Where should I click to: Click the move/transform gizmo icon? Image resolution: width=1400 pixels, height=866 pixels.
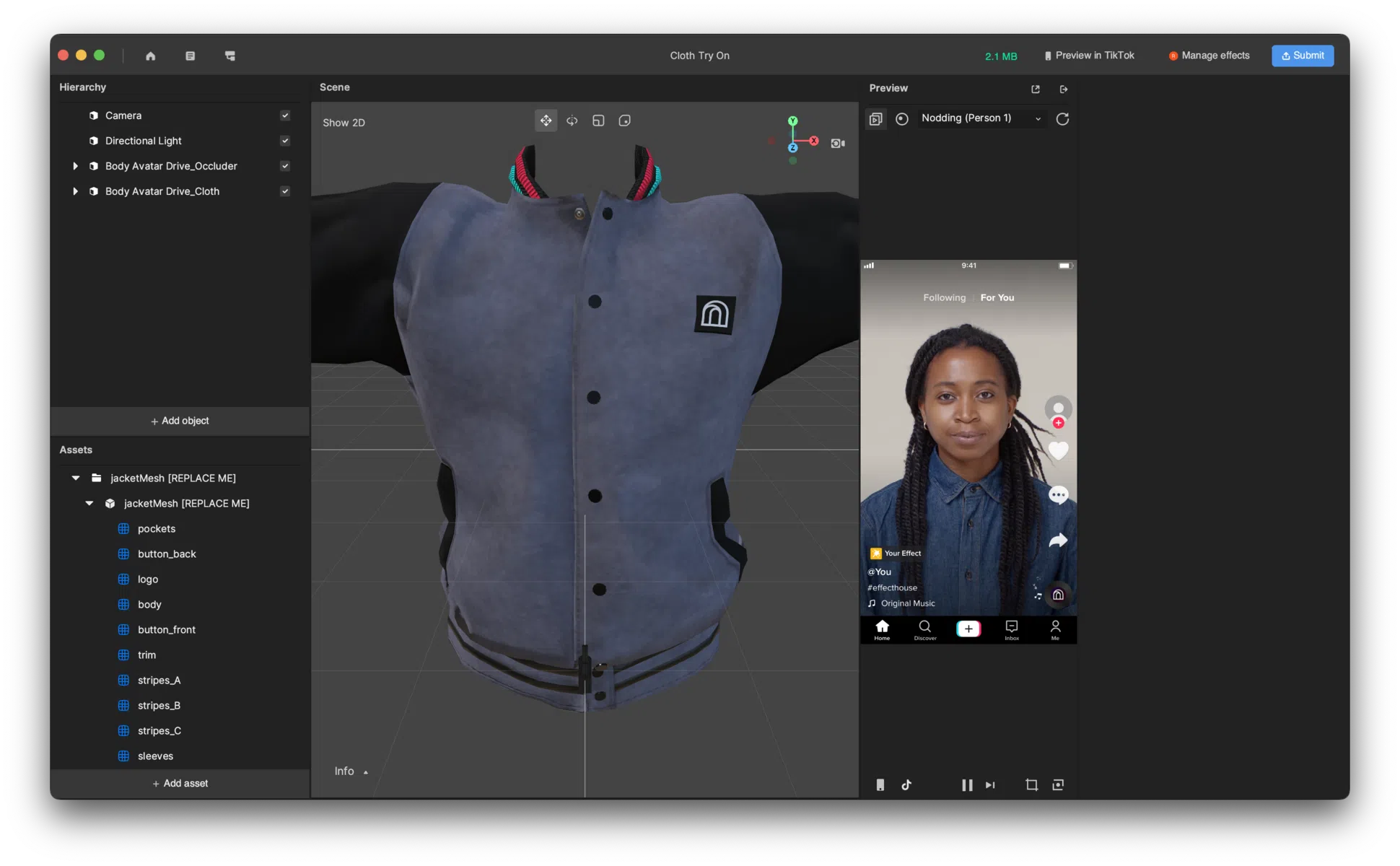point(546,120)
